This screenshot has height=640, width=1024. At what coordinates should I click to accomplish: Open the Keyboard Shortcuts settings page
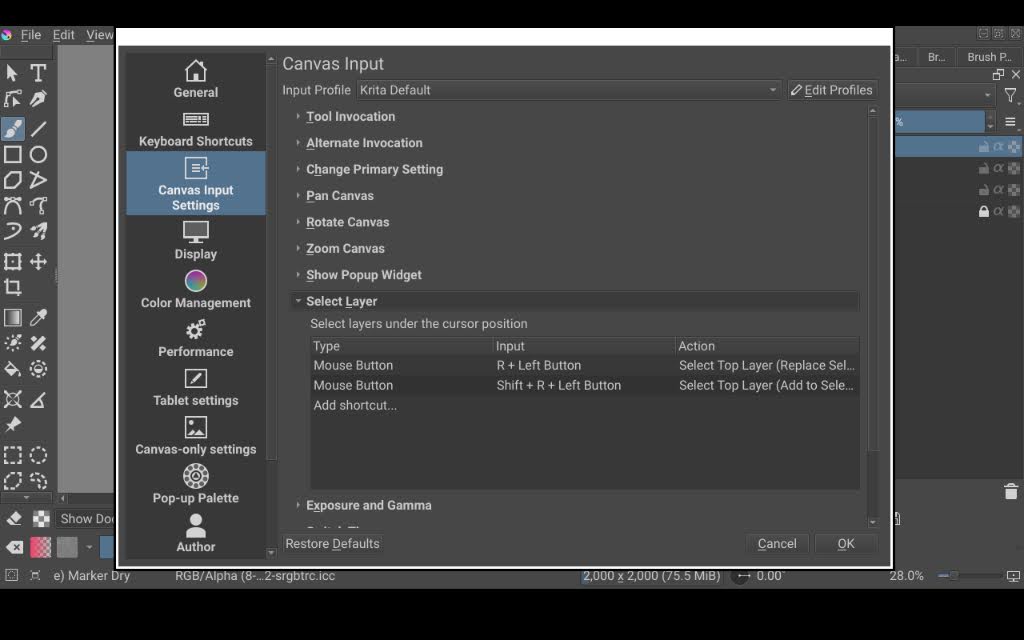point(195,129)
